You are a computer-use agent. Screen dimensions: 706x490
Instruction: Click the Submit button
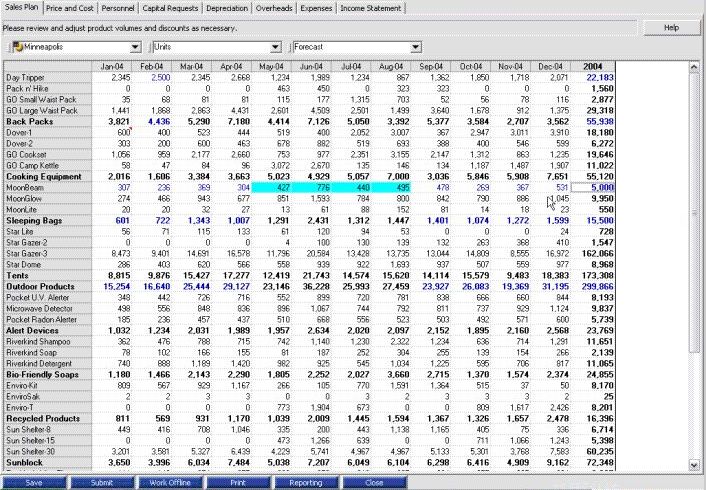pos(102,482)
